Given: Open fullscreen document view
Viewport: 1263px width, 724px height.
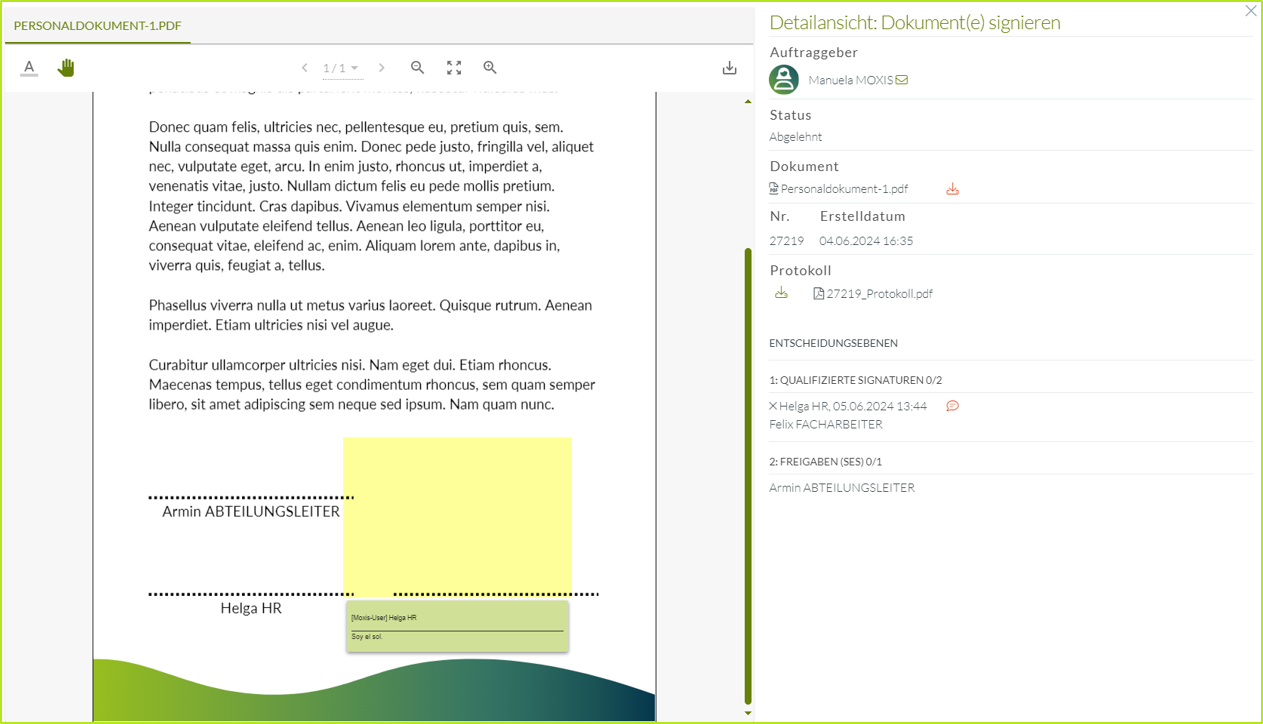Looking at the screenshot, I should tap(454, 67).
